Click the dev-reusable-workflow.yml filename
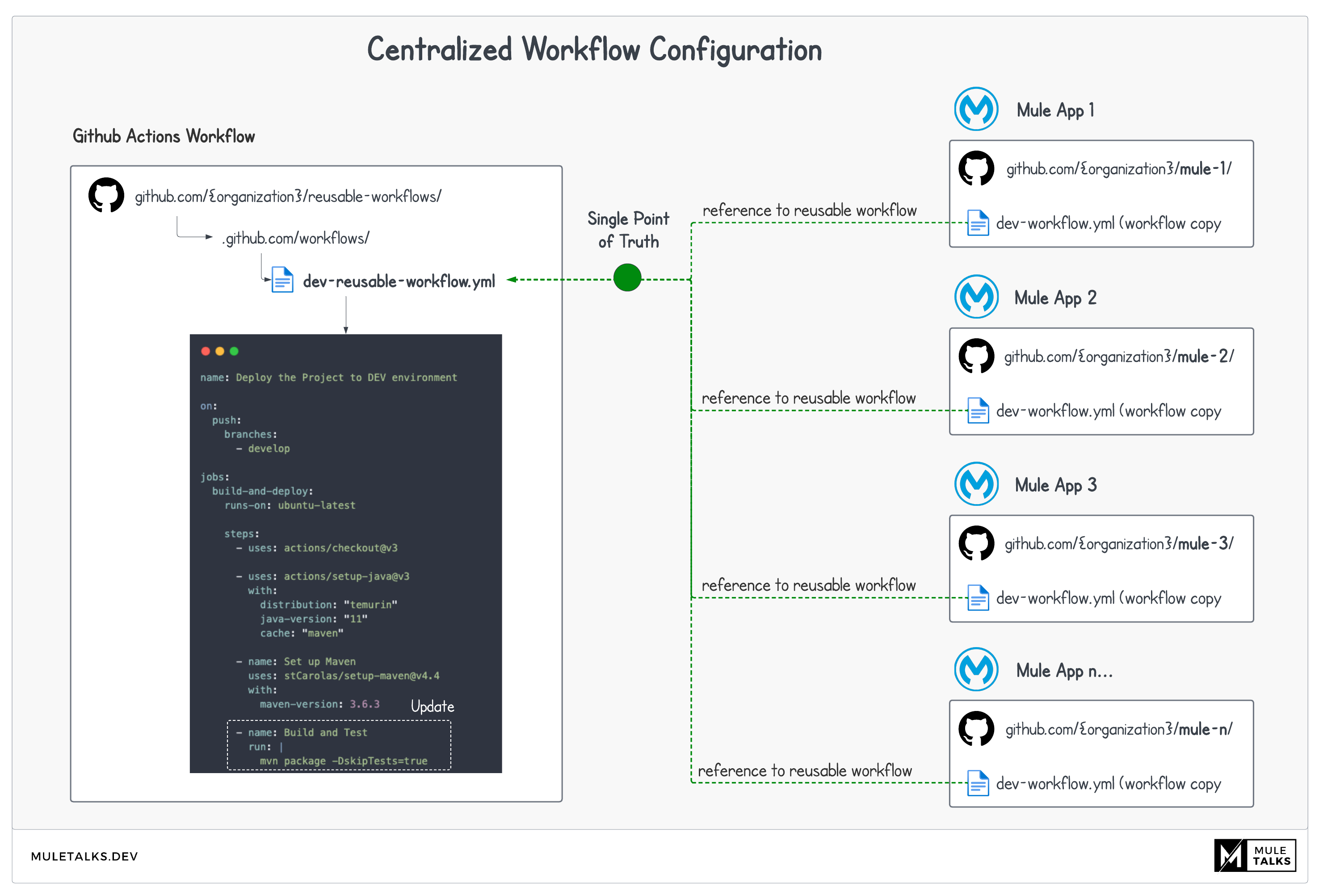Viewport: 1319px width, 896px height. 399,281
